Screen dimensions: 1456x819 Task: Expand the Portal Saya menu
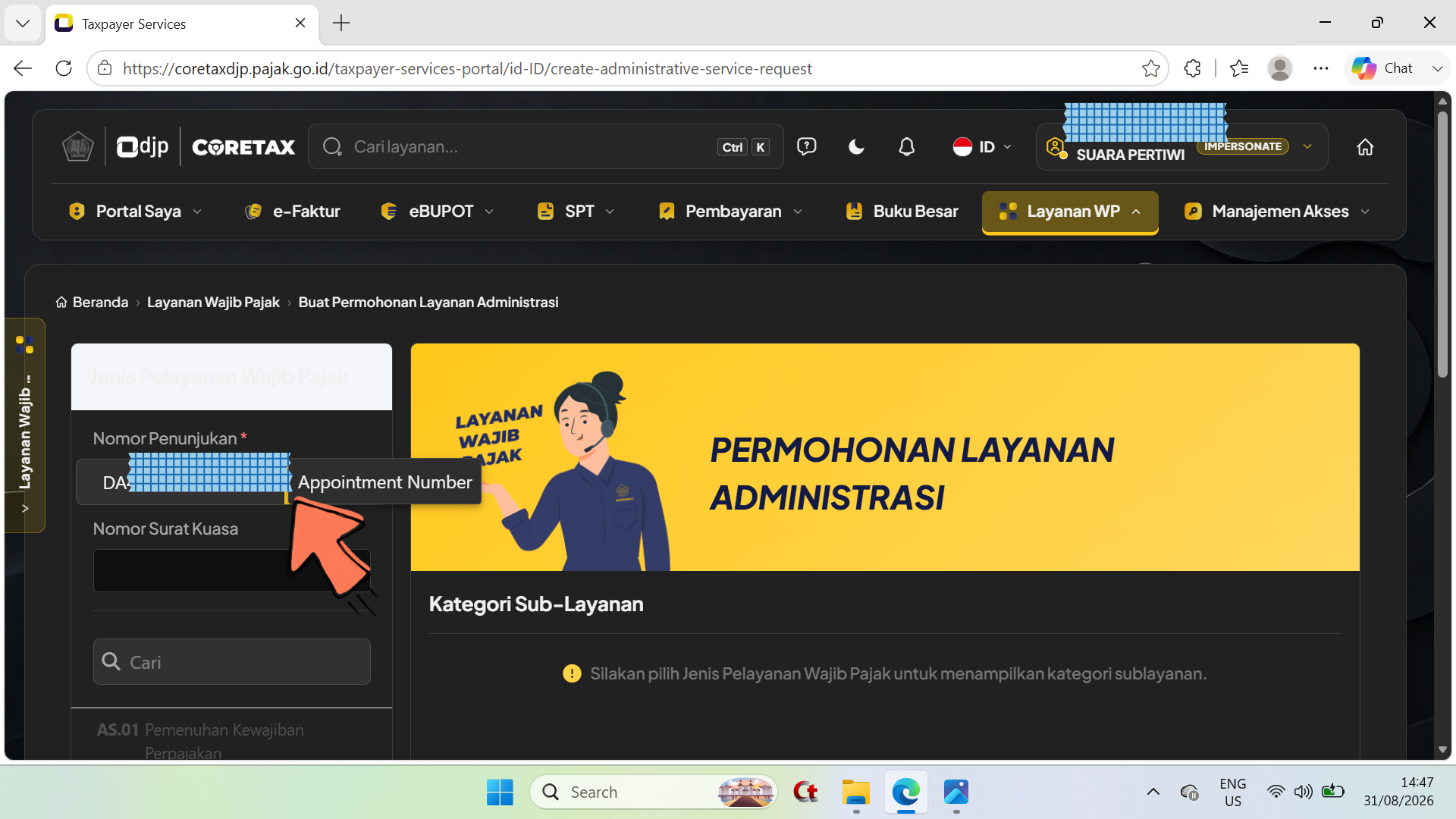tap(135, 212)
